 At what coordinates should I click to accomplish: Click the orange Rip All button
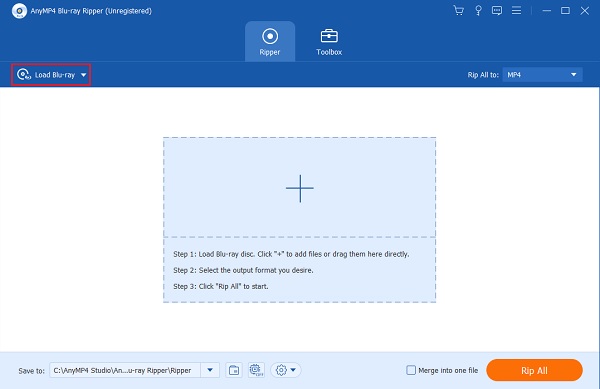[534, 370]
